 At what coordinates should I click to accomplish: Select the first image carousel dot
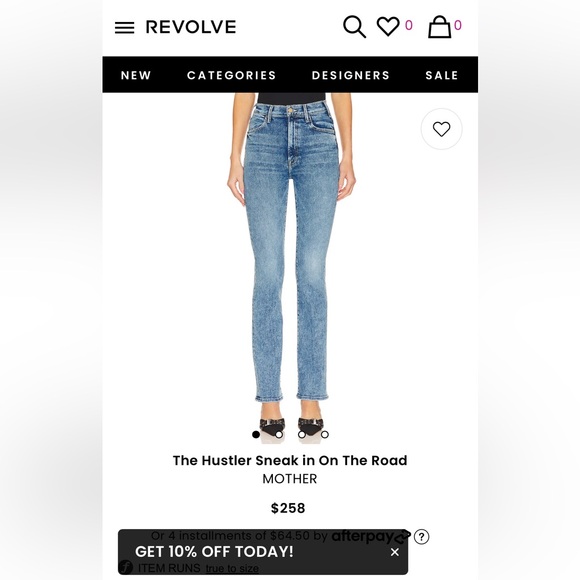point(256,434)
